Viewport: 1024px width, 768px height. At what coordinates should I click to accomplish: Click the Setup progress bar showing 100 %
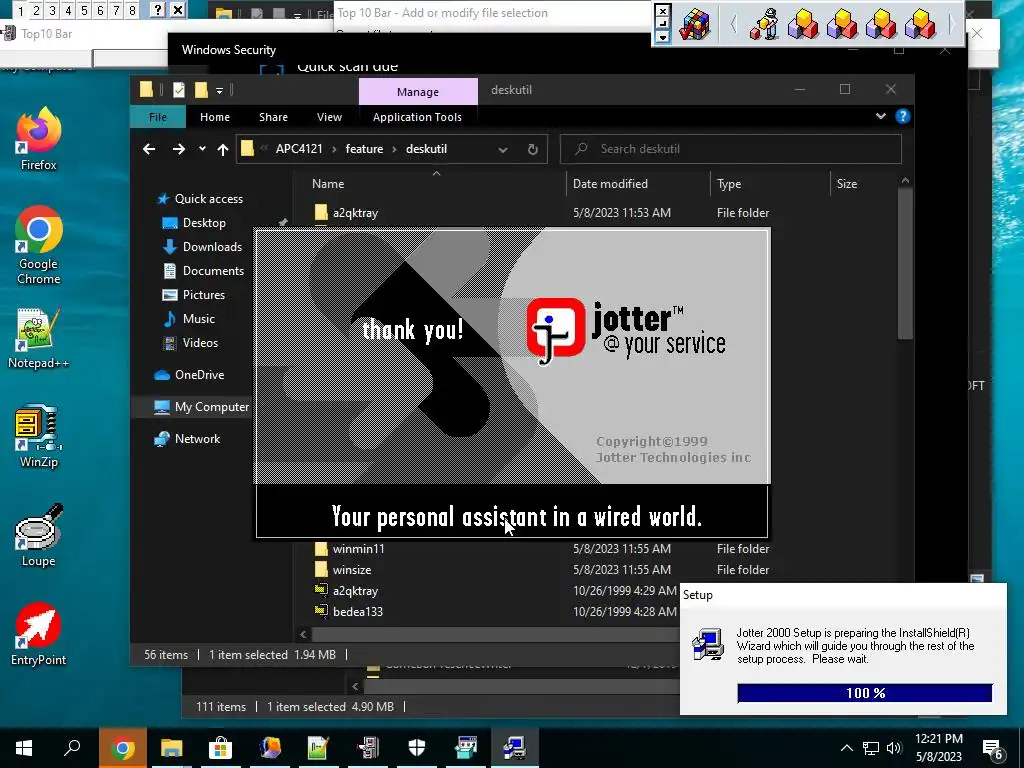[x=865, y=693]
